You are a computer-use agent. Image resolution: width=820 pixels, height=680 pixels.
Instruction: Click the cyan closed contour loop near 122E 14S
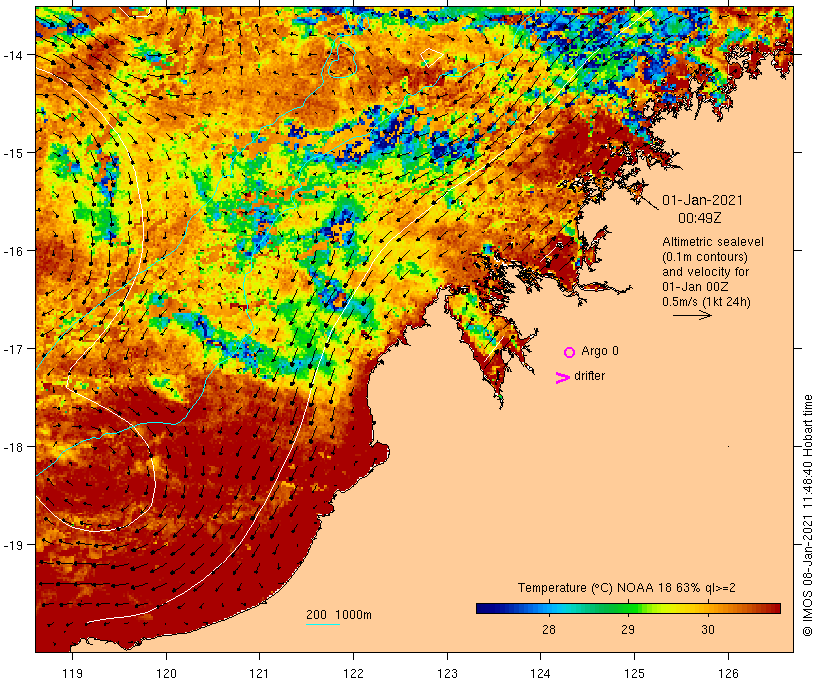(342, 61)
